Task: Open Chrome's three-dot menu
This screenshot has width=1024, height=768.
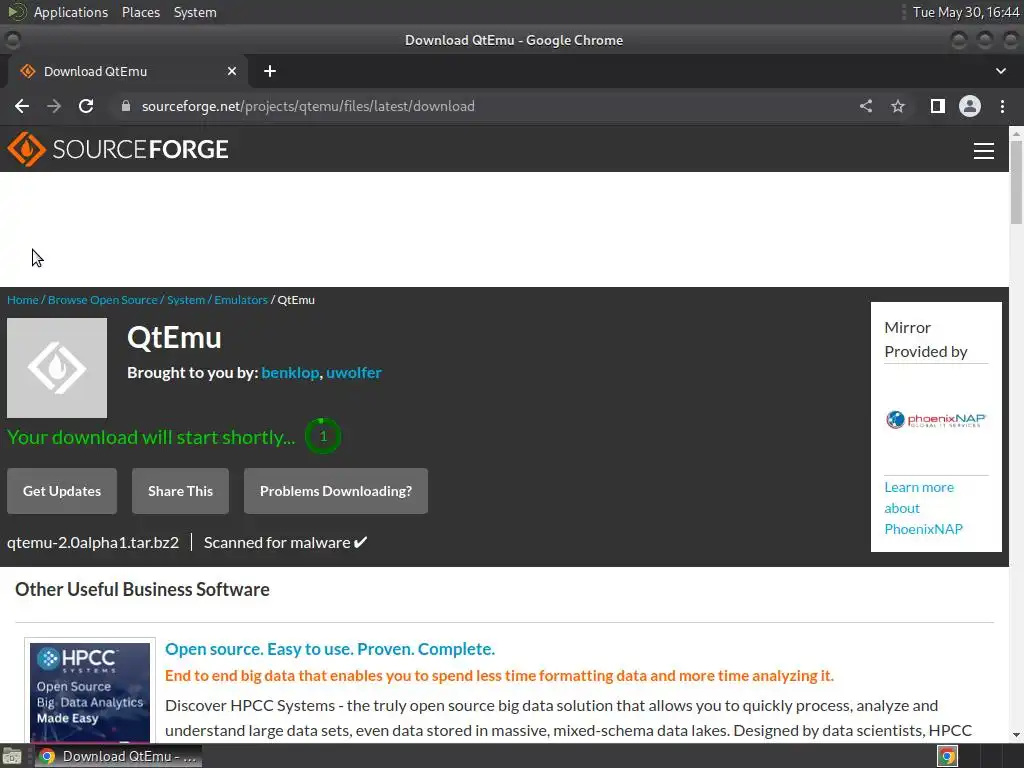Action: [x=1002, y=106]
